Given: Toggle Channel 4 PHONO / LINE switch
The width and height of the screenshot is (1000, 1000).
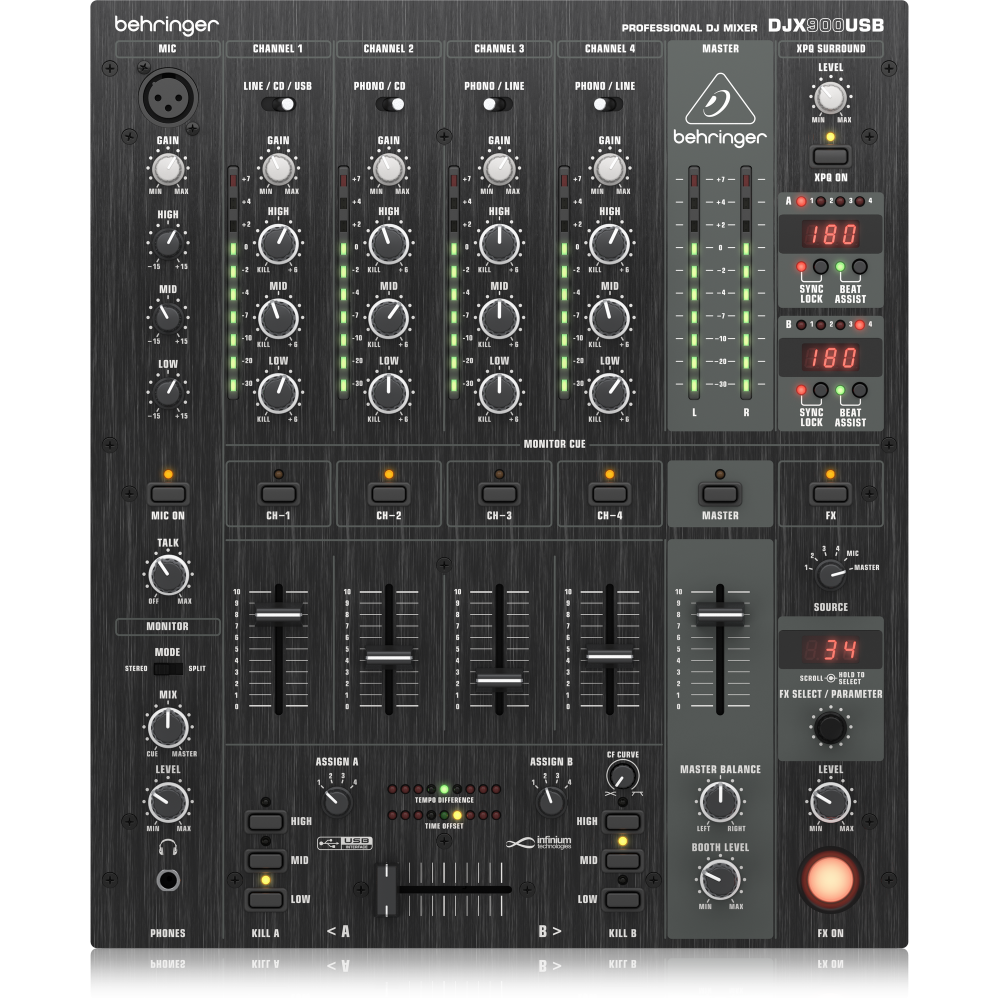Looking at the screenshot, I should coord(608,104).
